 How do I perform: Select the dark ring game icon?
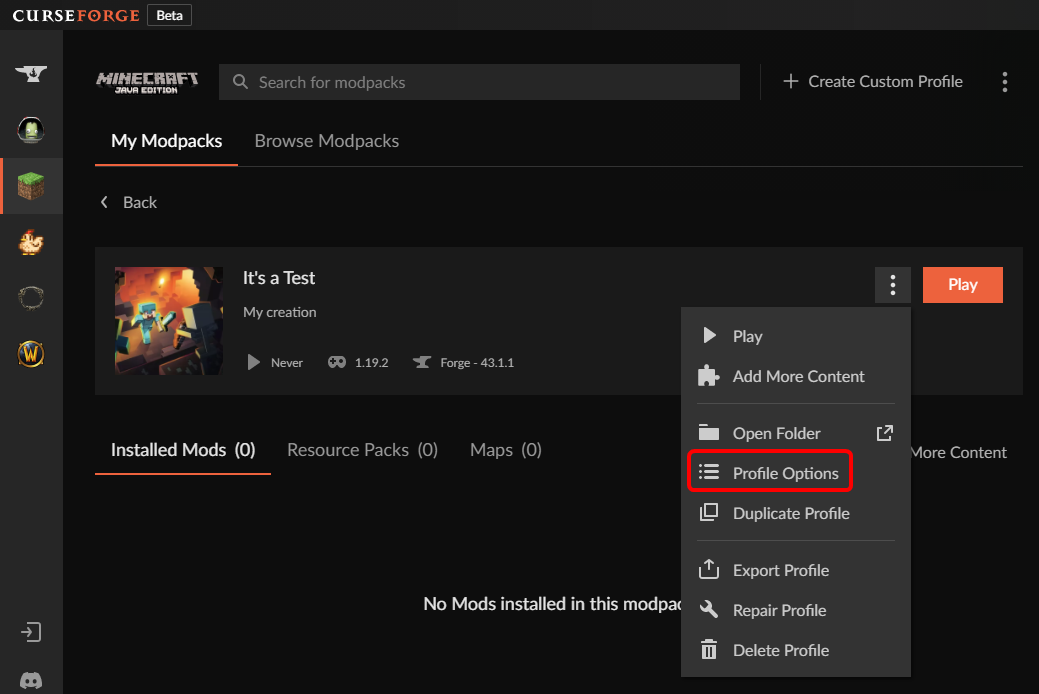tap(31, 298)
